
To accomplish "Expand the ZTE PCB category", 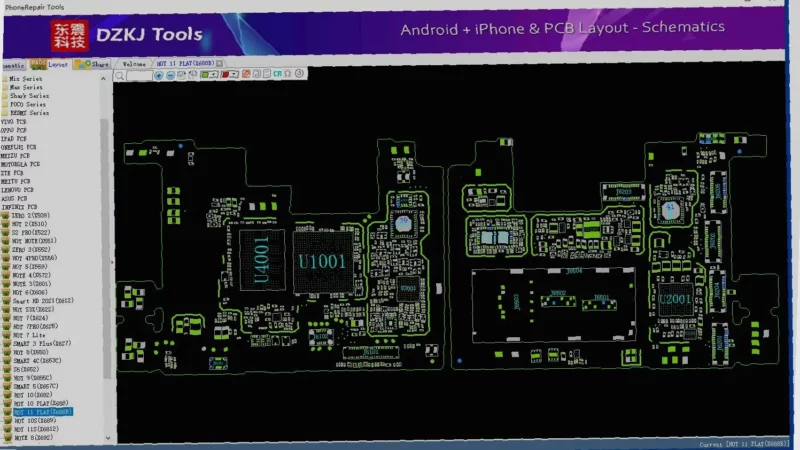I will [x=12, y=173].
